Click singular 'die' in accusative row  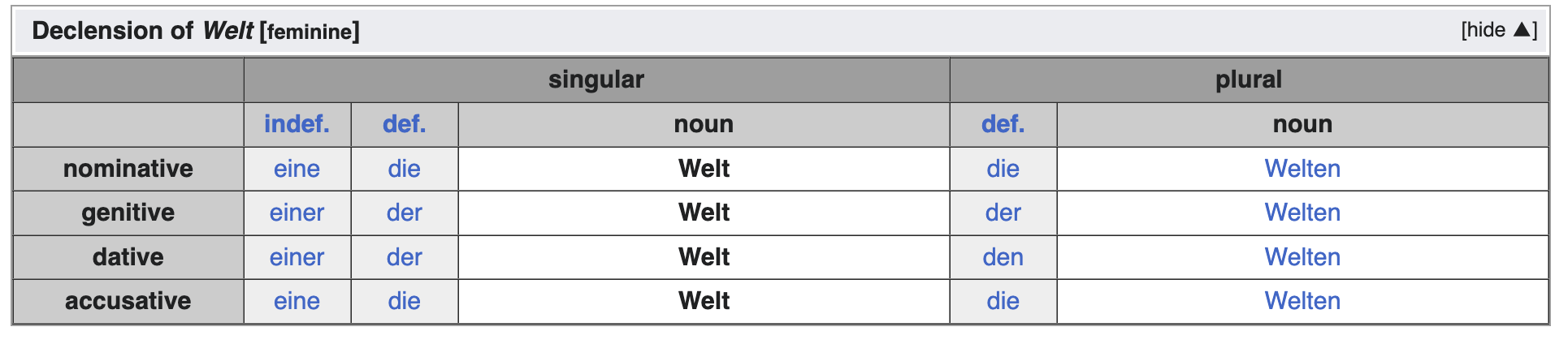(x=404, y=301)
